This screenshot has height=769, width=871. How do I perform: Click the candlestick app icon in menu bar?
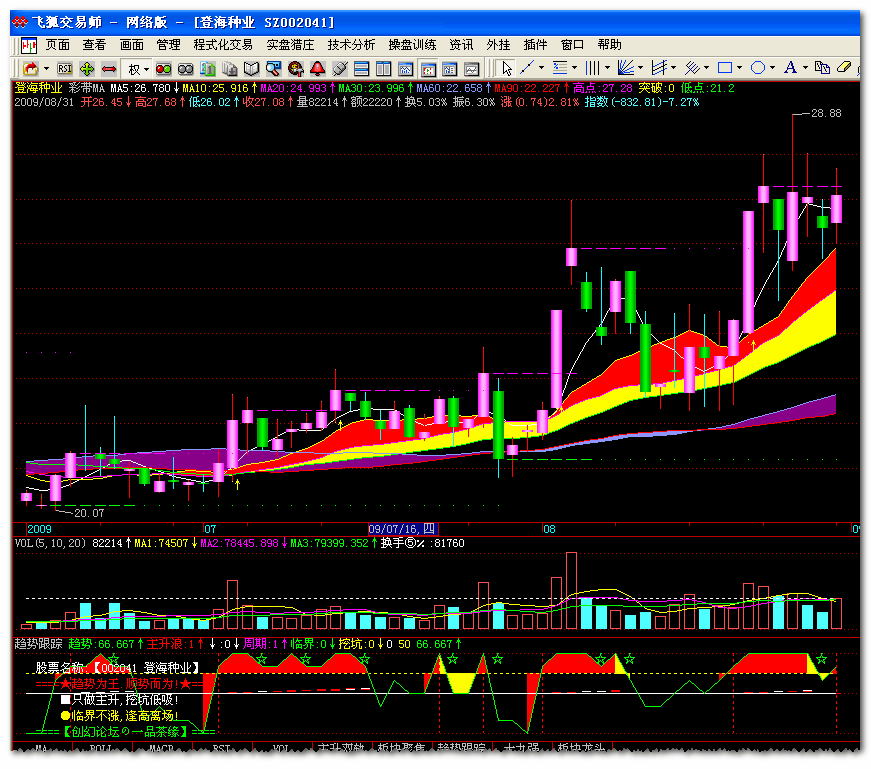[29, 45]
